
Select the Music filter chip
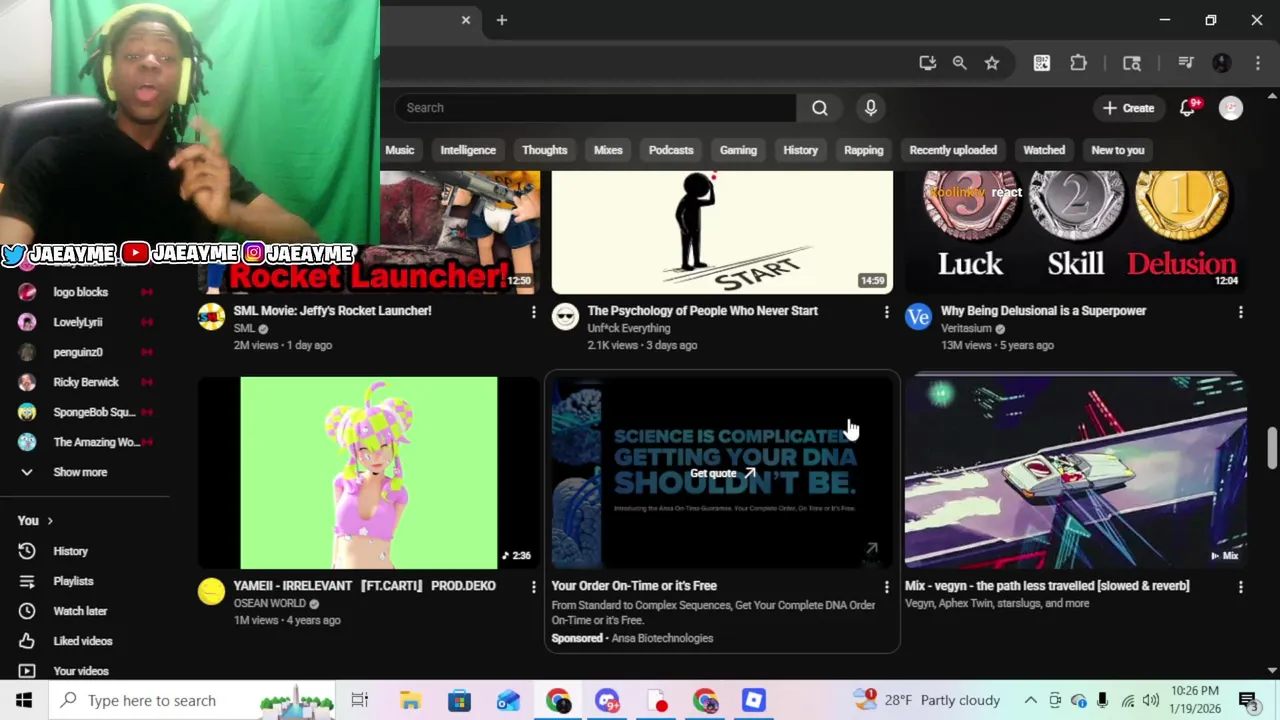(x=399, y=150)
